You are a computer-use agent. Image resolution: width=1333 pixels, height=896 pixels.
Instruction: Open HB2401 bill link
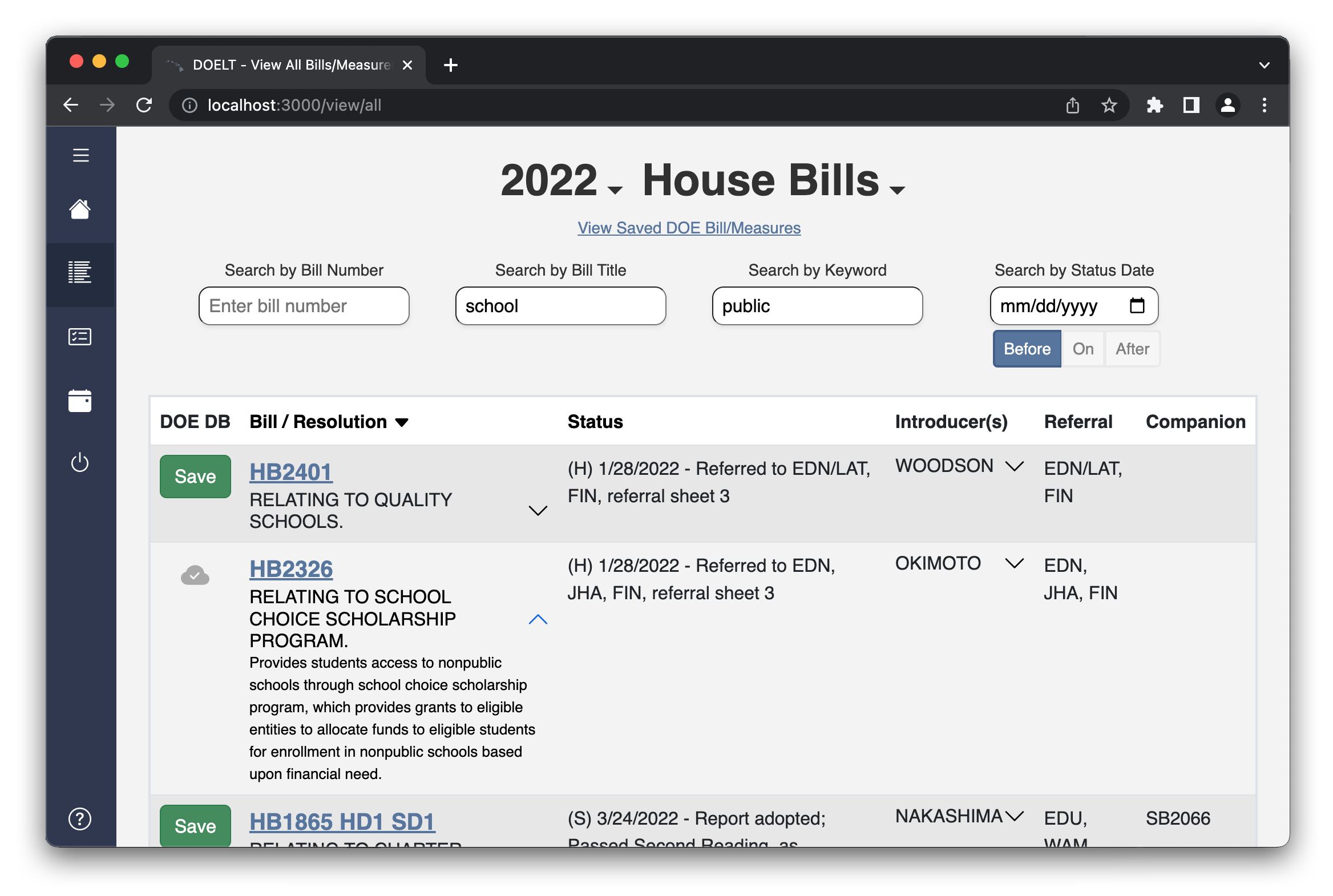coord(291,472)
